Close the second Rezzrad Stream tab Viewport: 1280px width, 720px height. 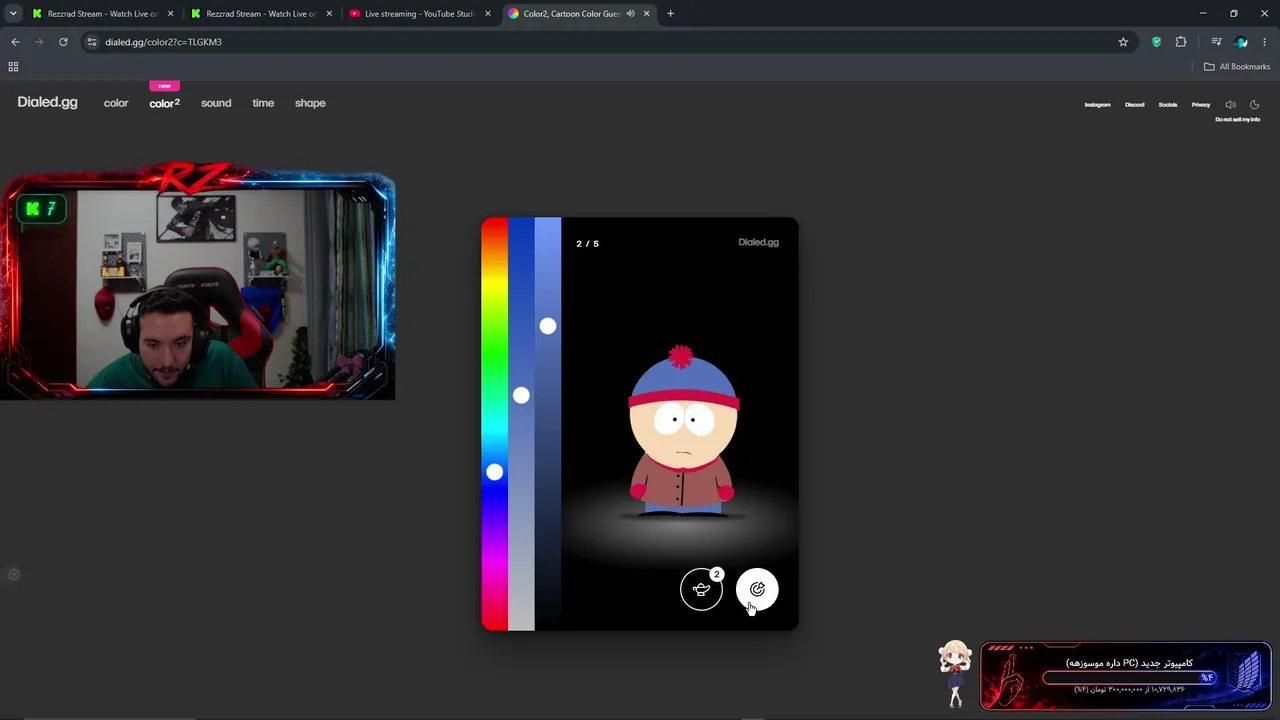329,14
